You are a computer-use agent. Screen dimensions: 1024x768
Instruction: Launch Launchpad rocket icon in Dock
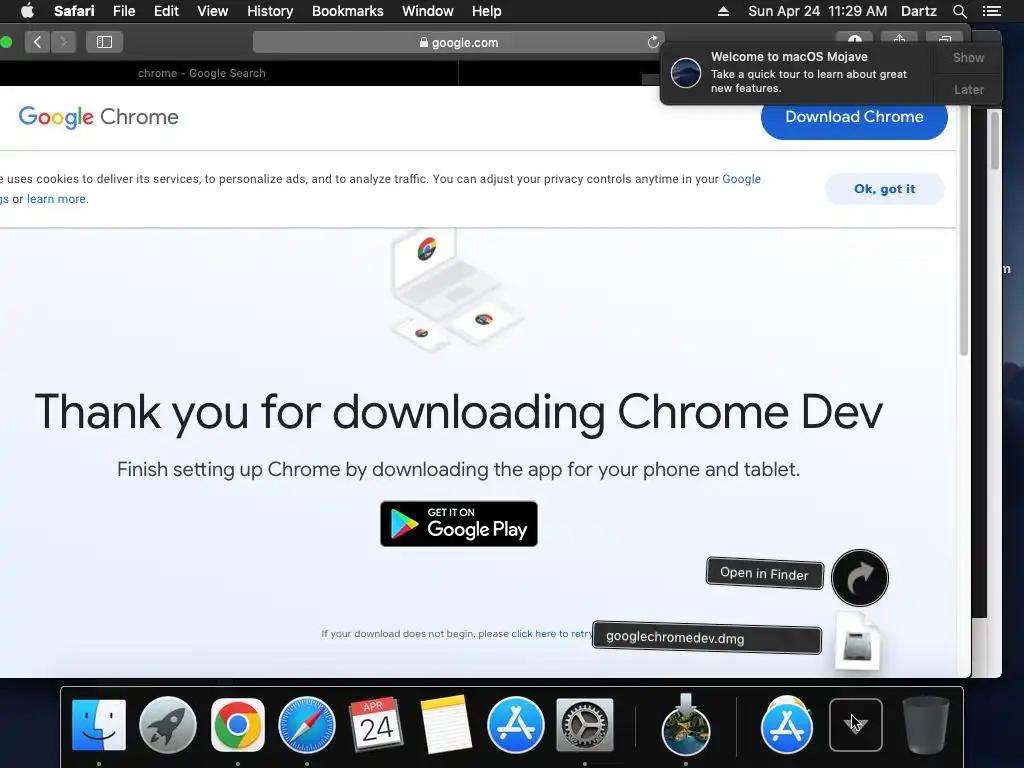[168, 725]
